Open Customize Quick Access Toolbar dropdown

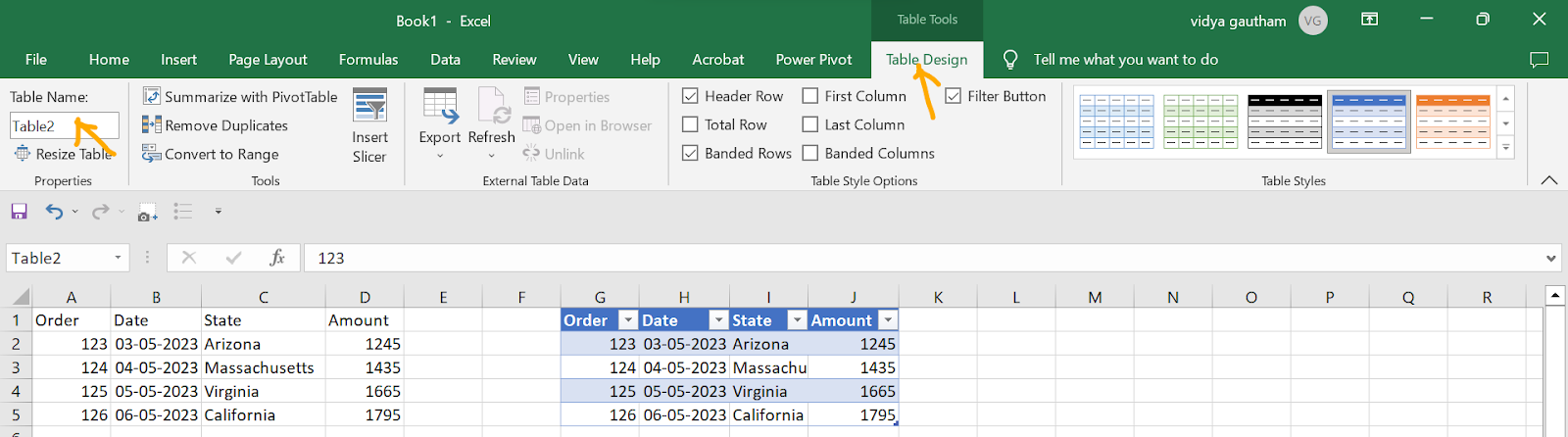[x=219, y=211]
